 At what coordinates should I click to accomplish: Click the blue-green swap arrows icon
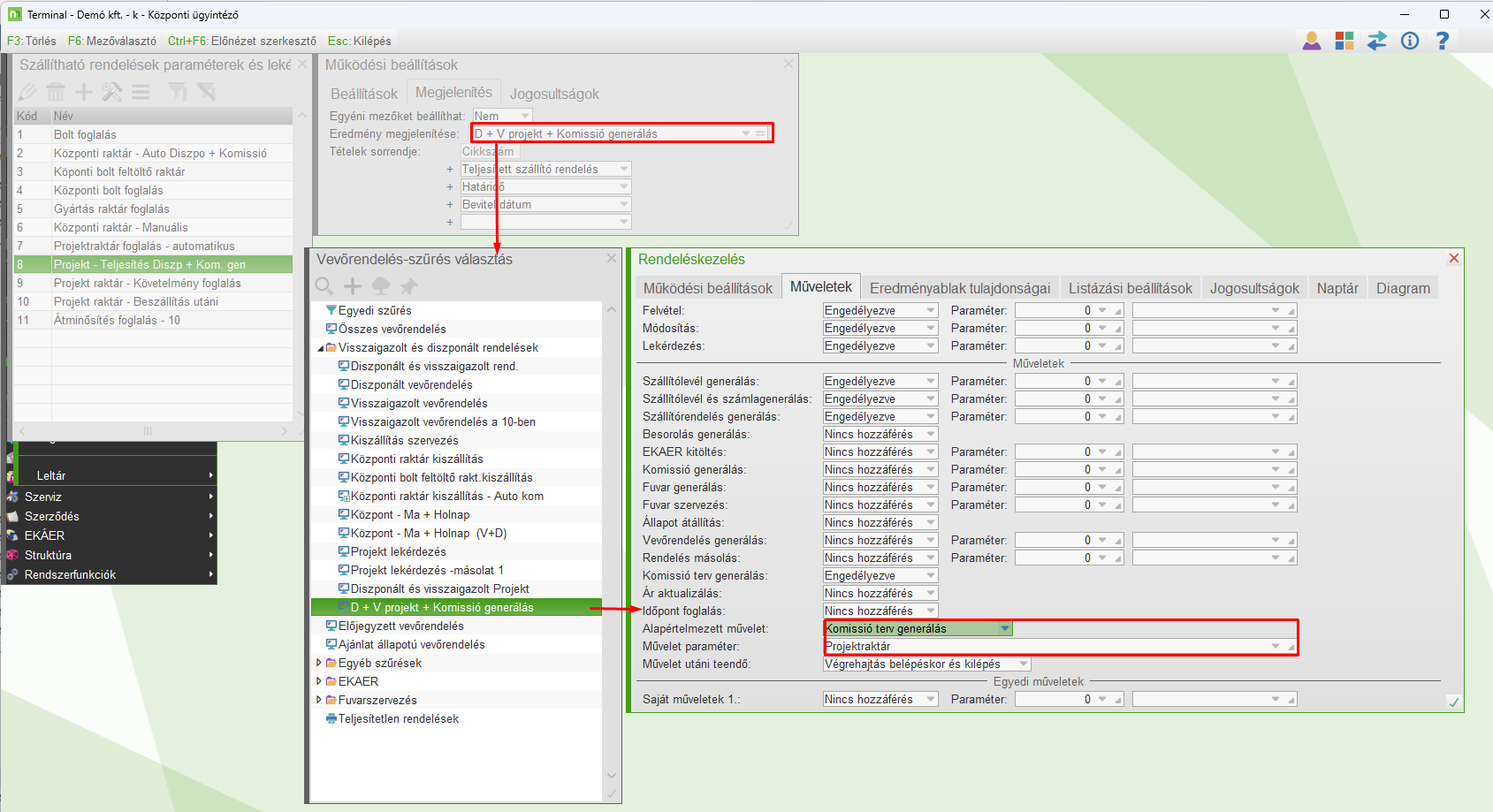tap(1377, 41)
